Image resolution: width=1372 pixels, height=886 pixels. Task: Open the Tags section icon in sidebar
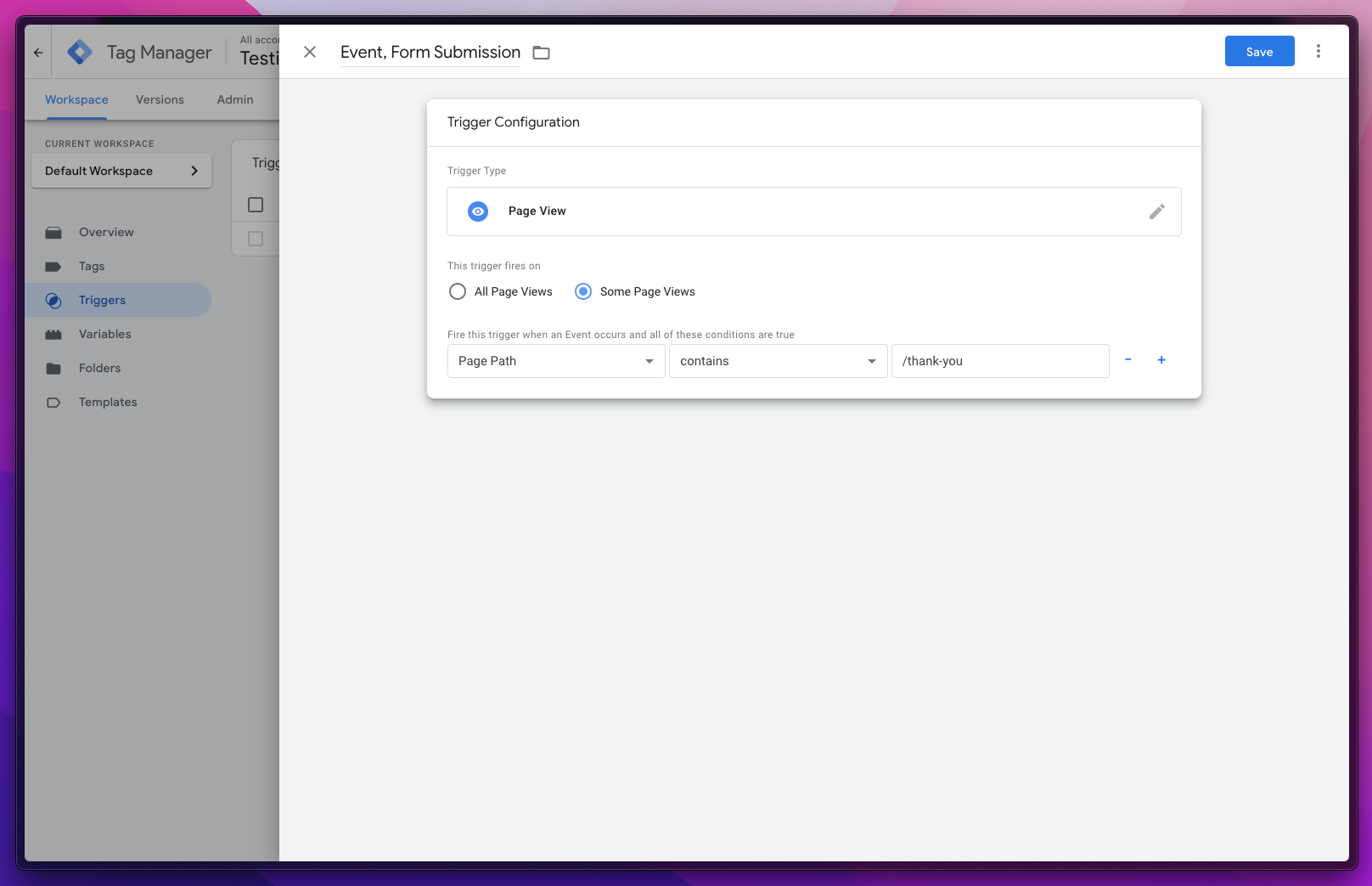pyautogui.click(x=54, y=266)
